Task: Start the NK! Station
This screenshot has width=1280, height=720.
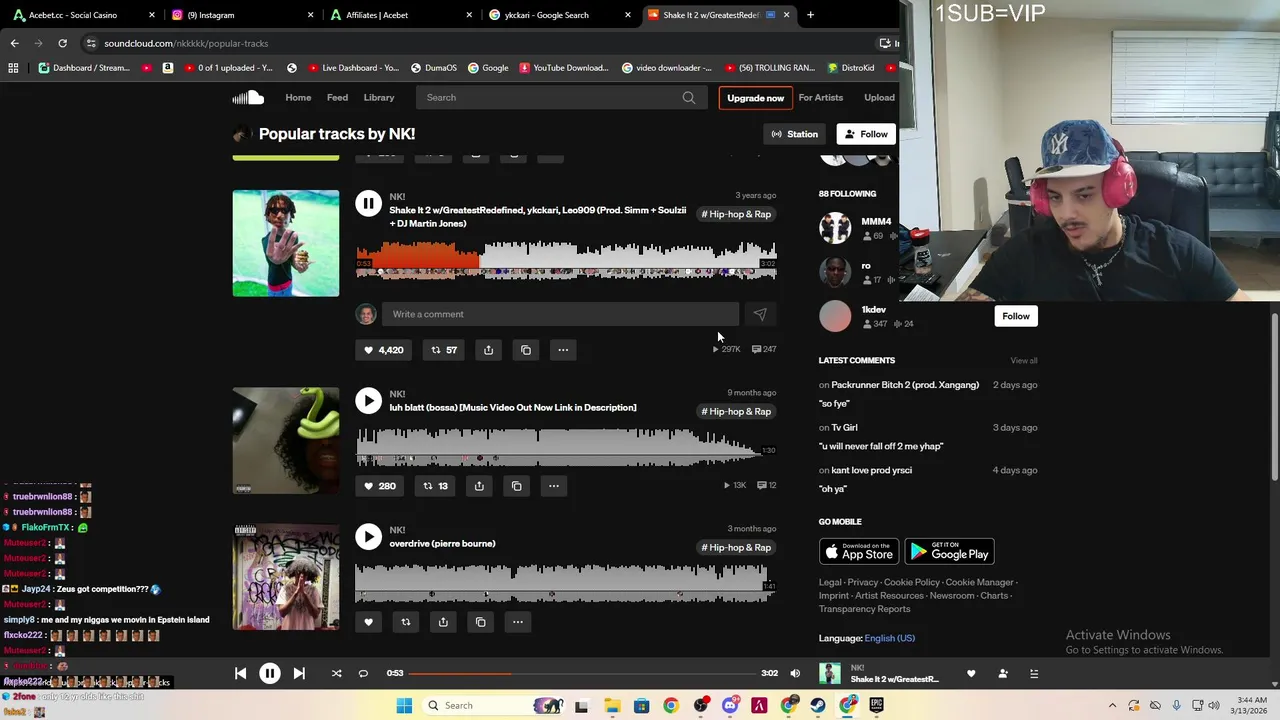Action: point(795,134)
